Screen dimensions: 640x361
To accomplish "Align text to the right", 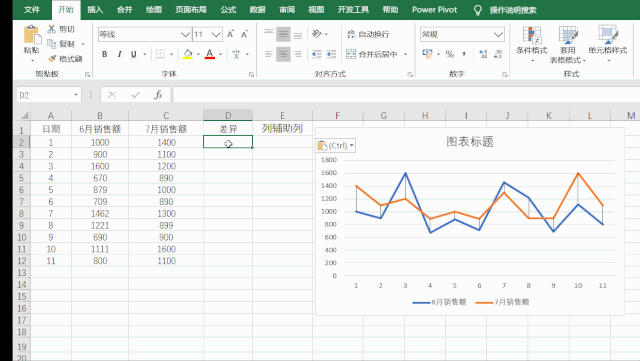I will (298, 54).
